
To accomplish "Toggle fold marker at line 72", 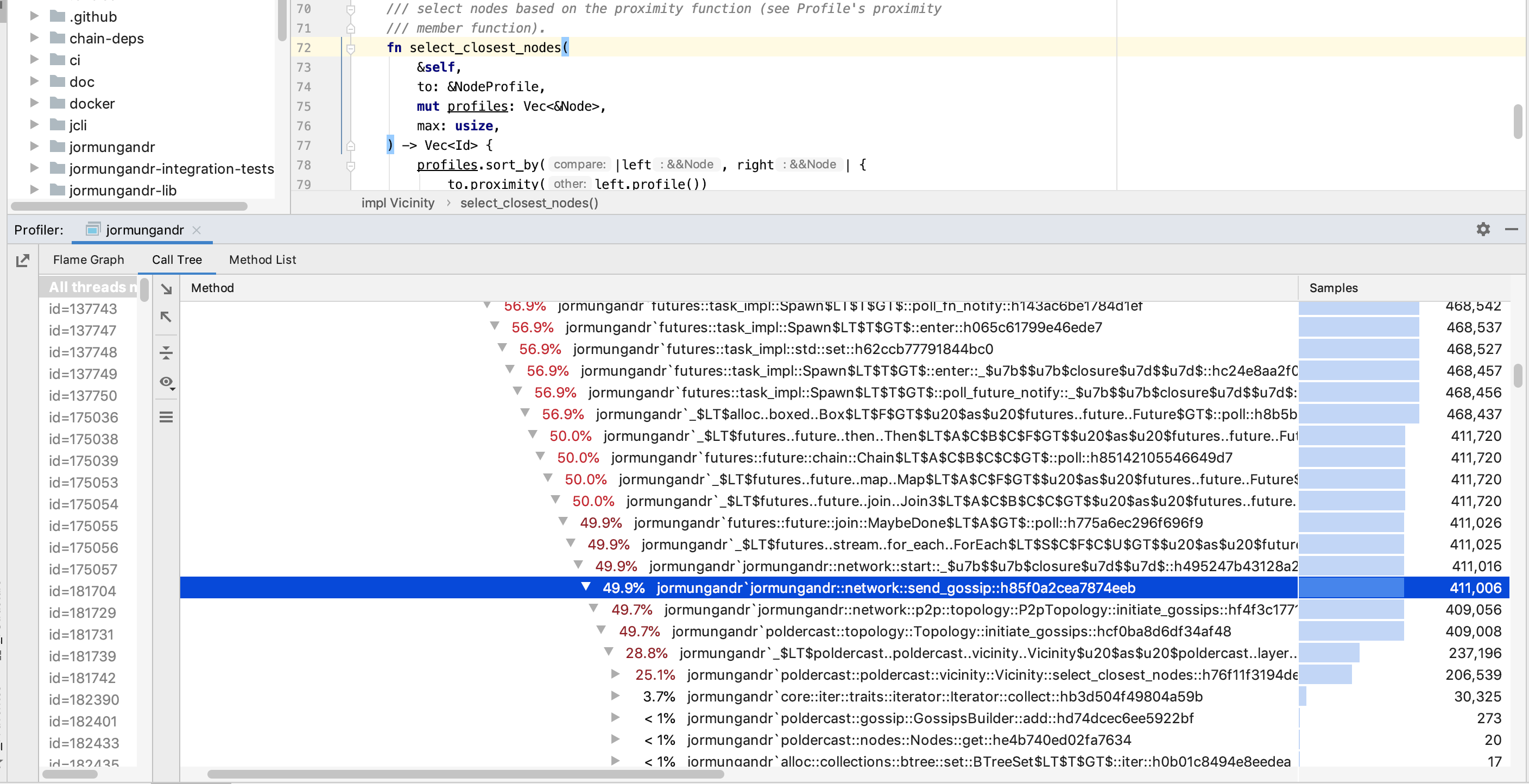I will 351,49.
